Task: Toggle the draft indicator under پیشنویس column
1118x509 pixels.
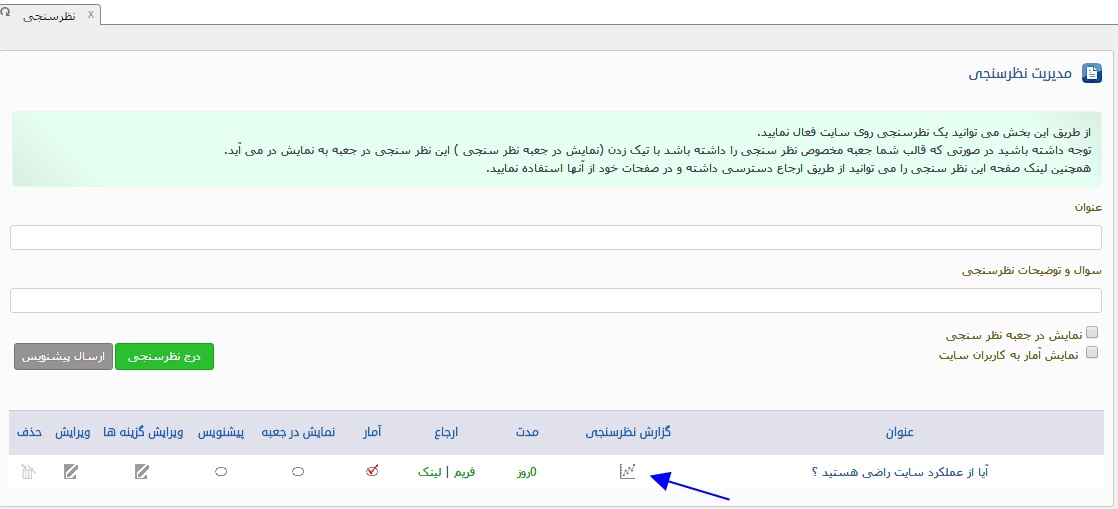Action: (221, 472)
